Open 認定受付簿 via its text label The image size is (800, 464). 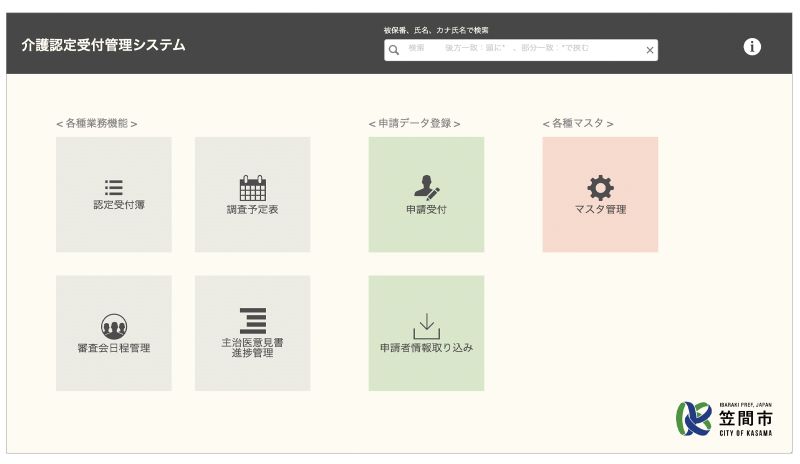pos(113,205)
